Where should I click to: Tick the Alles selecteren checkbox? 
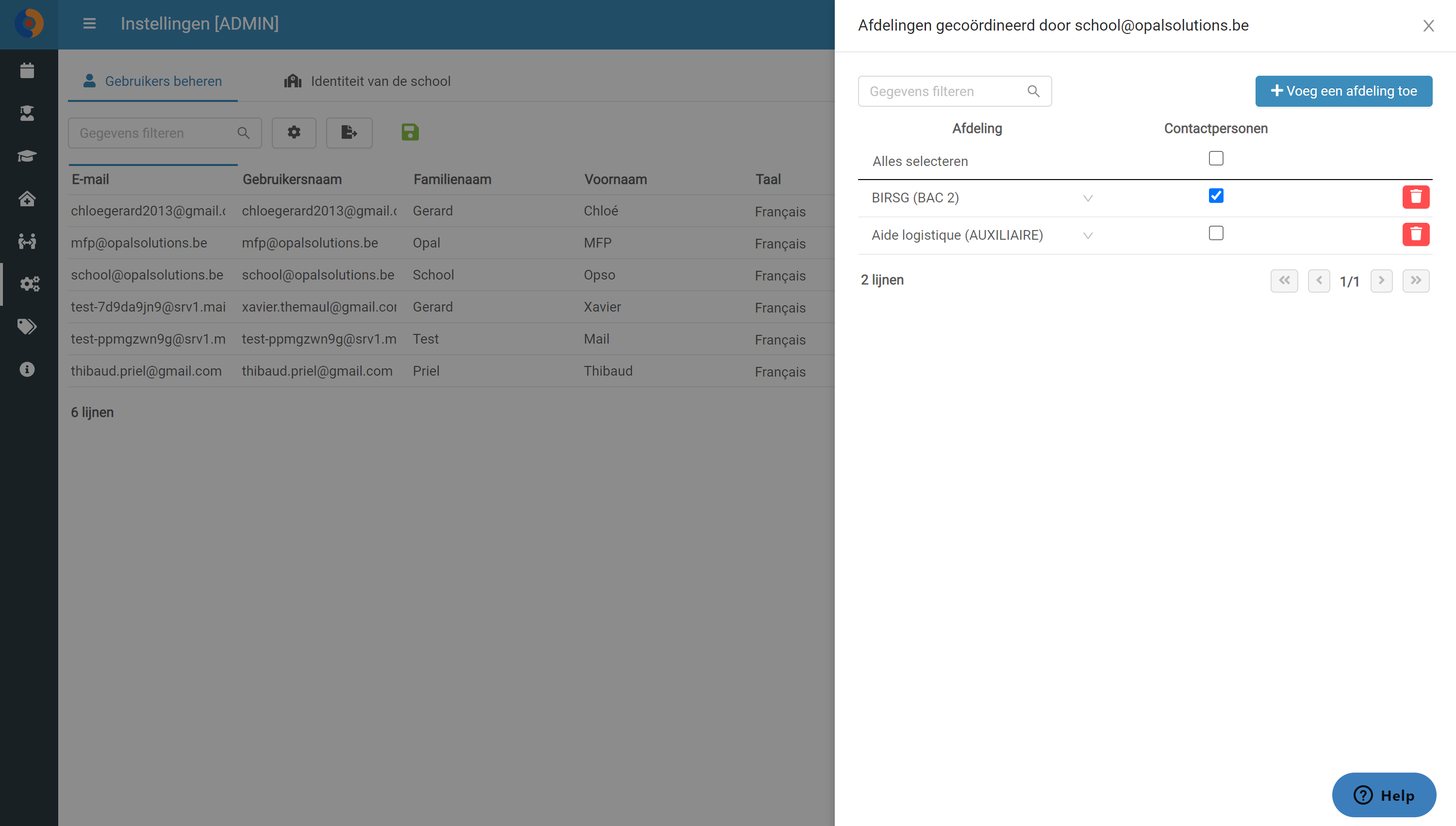[x=1215, y=158]
